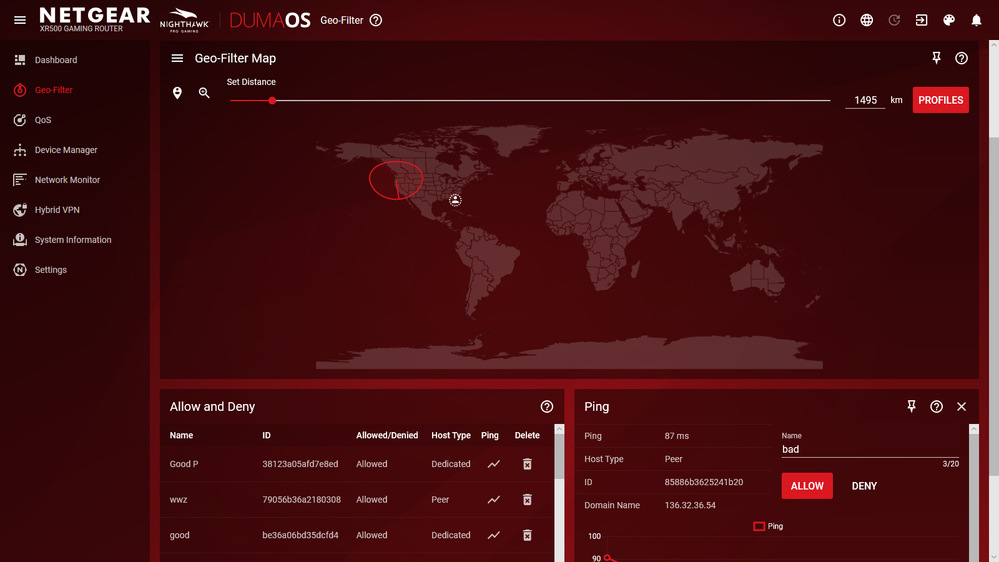
Task: Pin the Ping panel
Action: pos(911,407)
